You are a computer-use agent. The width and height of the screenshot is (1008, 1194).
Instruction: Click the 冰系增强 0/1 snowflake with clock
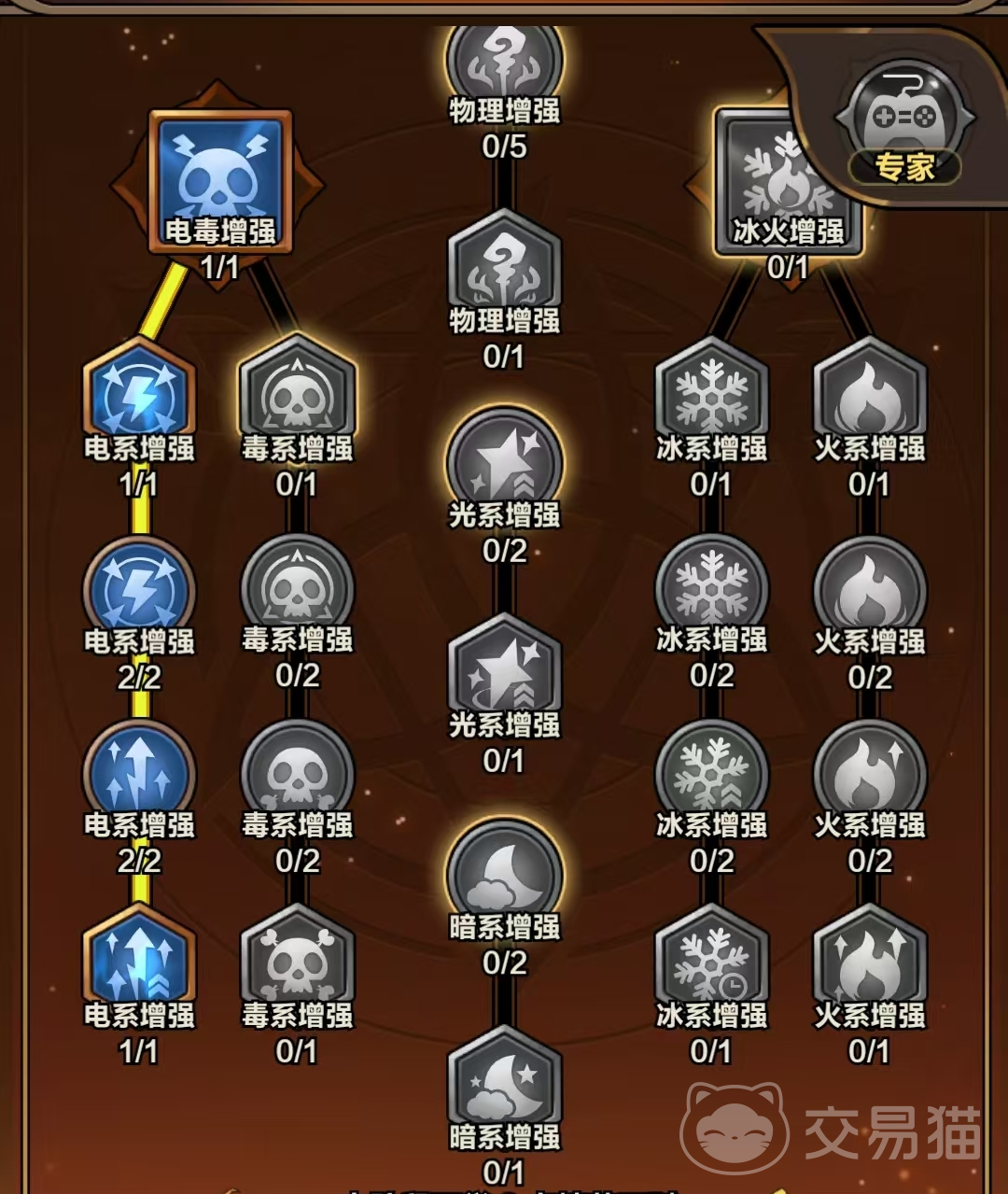(712, 962)
